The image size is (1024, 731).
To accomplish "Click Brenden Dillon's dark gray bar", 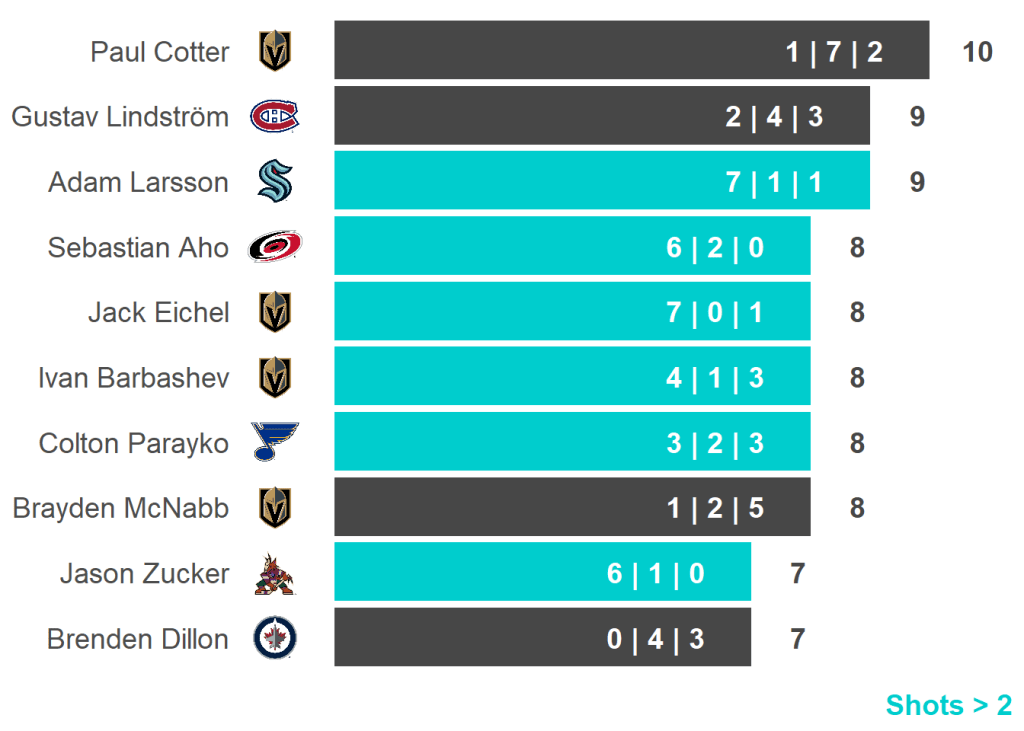I will (542, 637).
